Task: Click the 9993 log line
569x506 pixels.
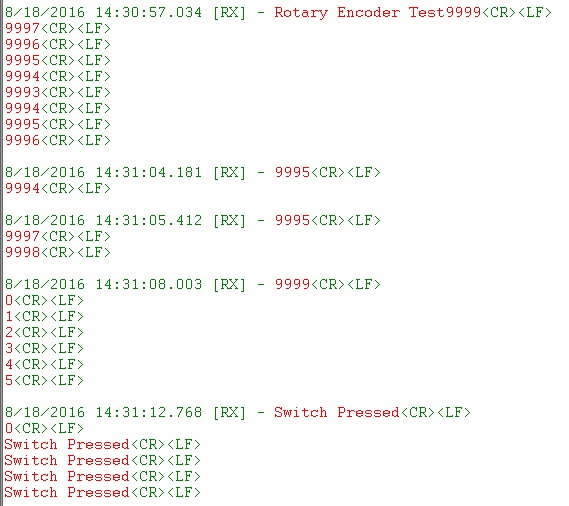Action: coord(57,93)
